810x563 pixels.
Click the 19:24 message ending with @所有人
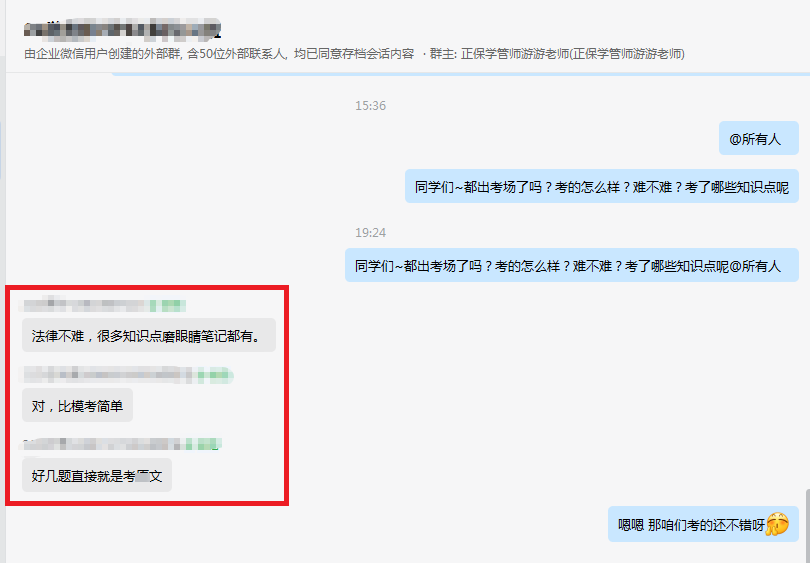coord(572,265)
